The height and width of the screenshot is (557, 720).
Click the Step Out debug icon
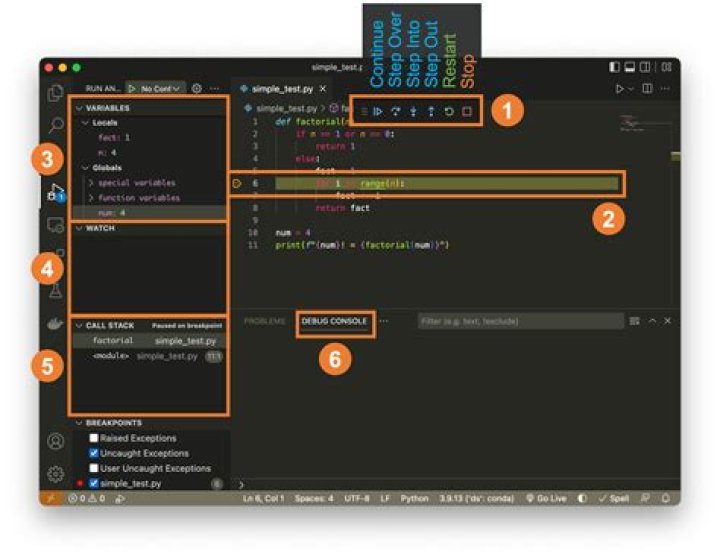click(430, 112)
